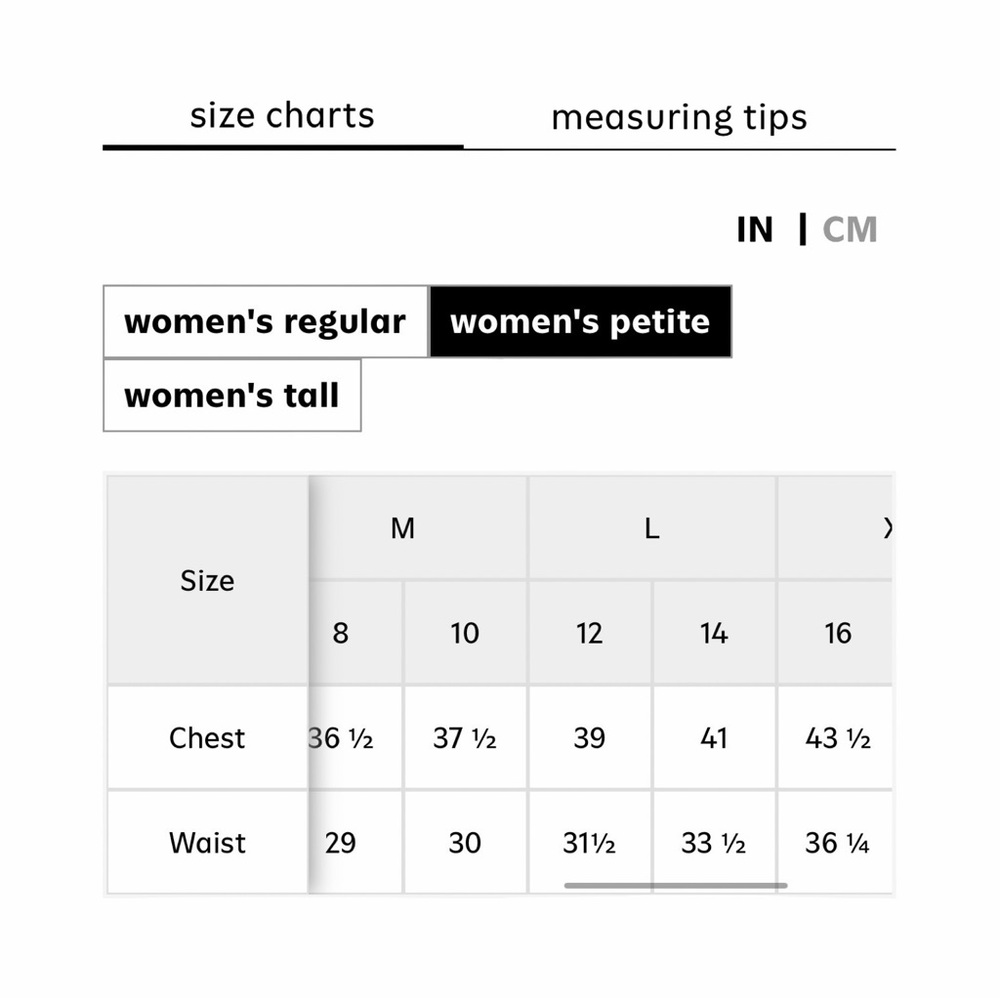Image resolution: width=1000 pixels, height=1000 pixels.
Task: Switch units to CM
Action: (x=850, y=230)
